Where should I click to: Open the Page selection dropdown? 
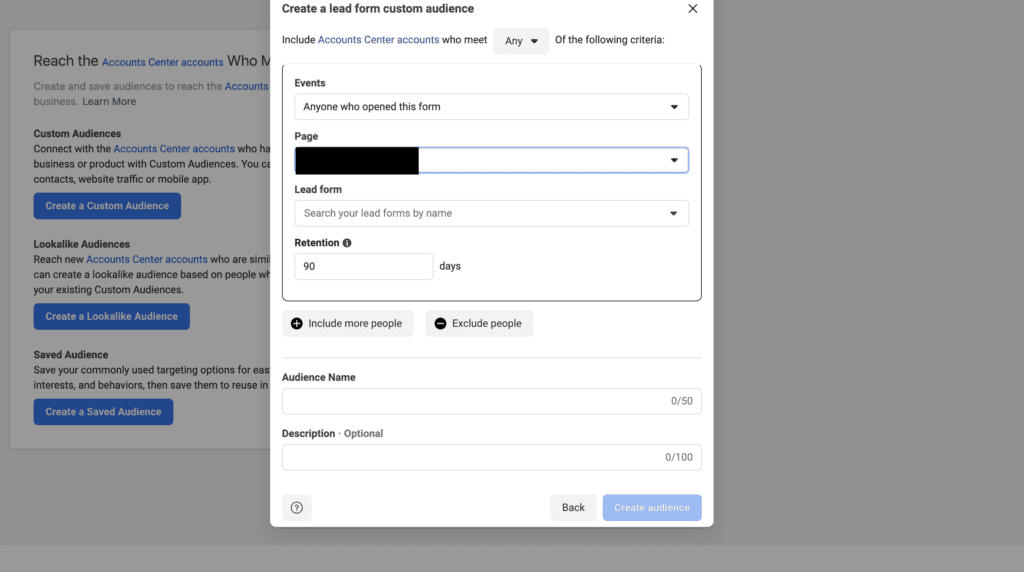coord(491,160)
